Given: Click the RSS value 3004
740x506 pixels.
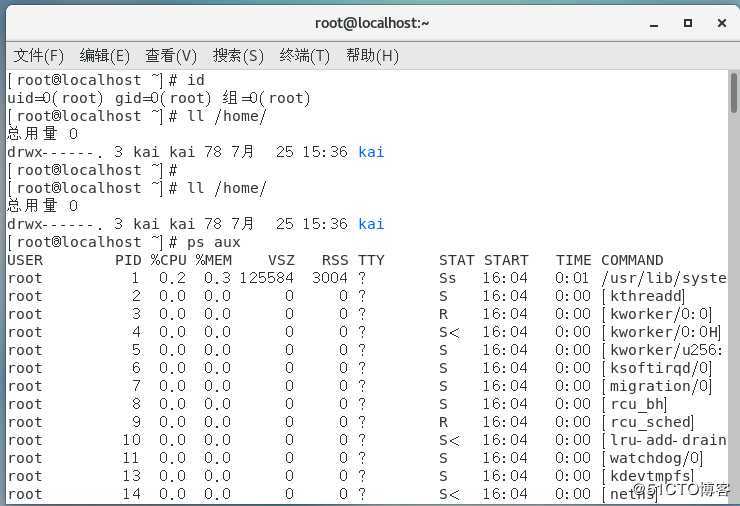Looking at the screenshot, I should point(330,278).
